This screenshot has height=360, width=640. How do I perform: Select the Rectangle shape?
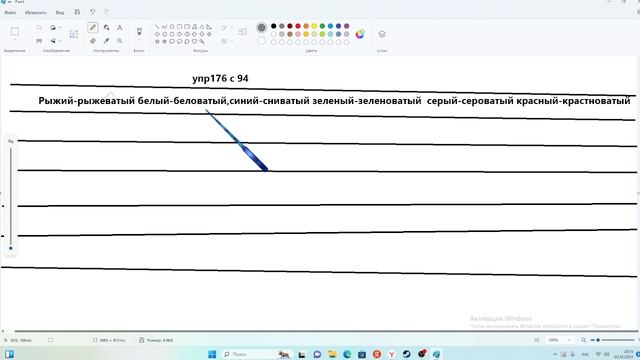179,27
